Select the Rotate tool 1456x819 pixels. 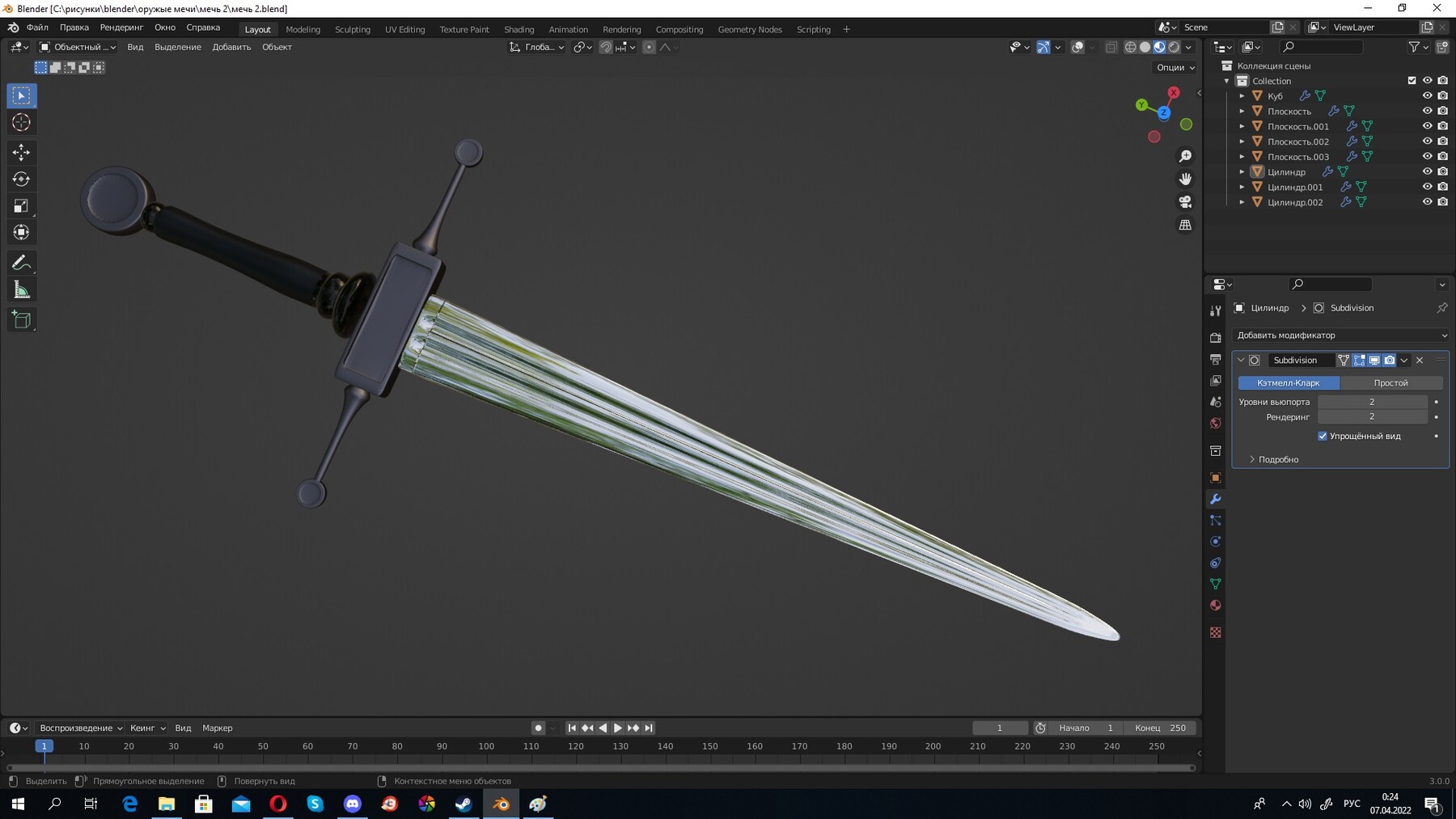(x=21, y=179)
